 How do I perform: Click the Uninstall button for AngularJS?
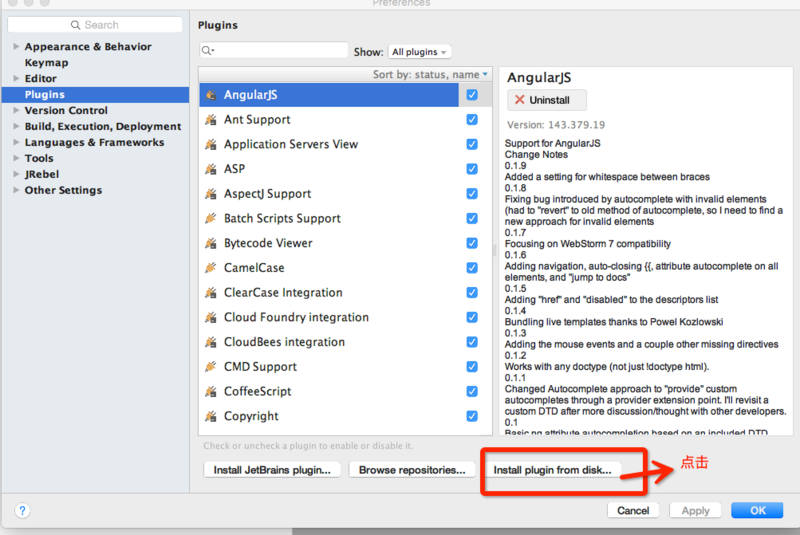(546, 100)
